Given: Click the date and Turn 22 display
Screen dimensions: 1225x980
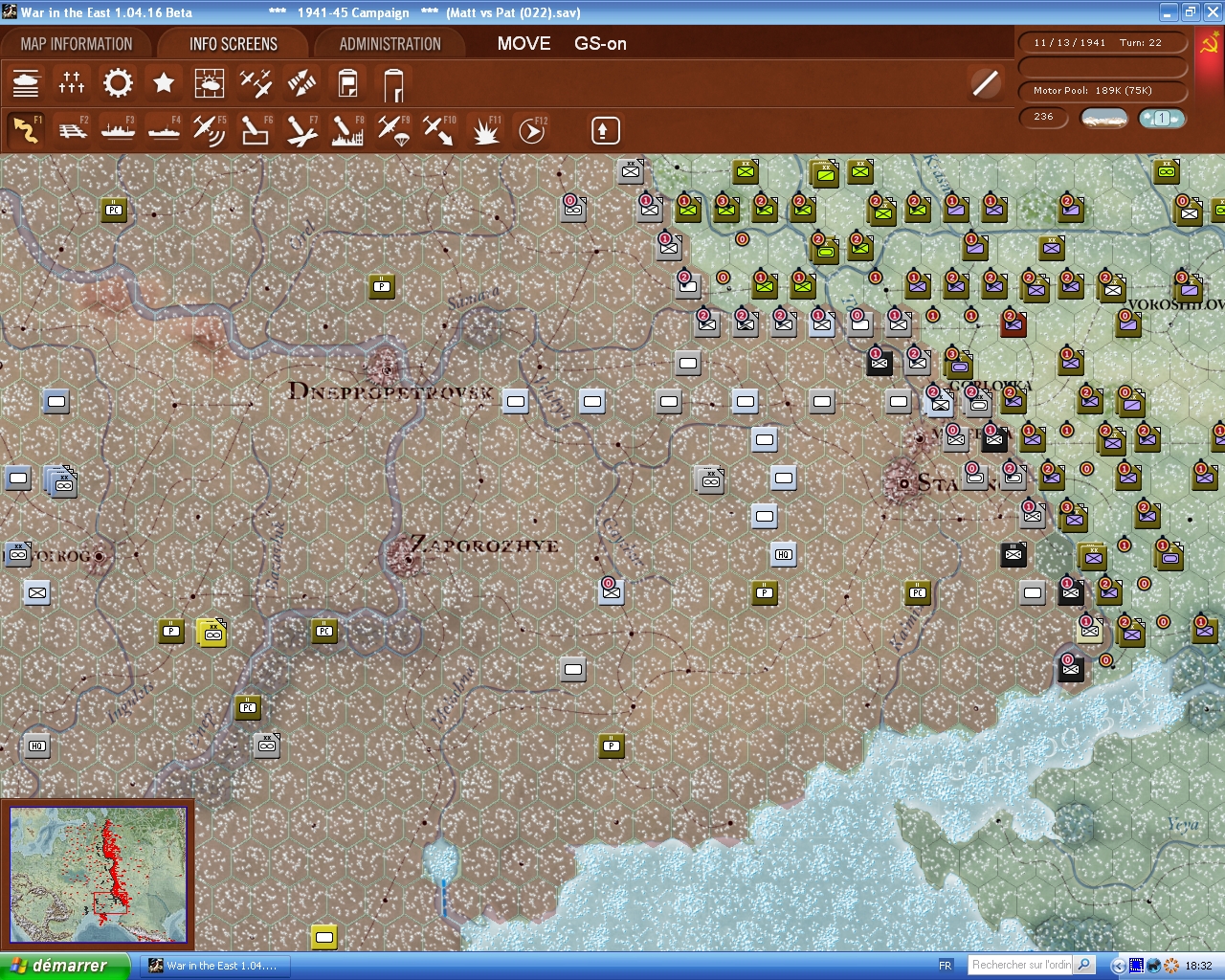Looking at the screenshot, I should [x=1102, y=43].
